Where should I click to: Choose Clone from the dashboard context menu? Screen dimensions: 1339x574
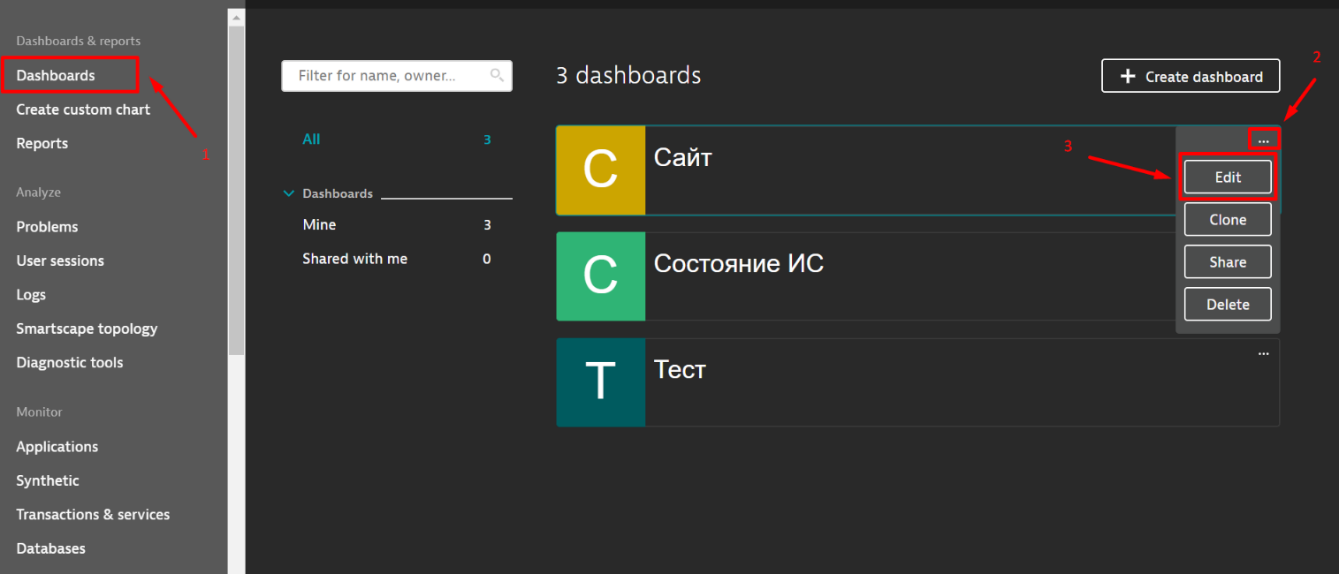(1227, 220)
